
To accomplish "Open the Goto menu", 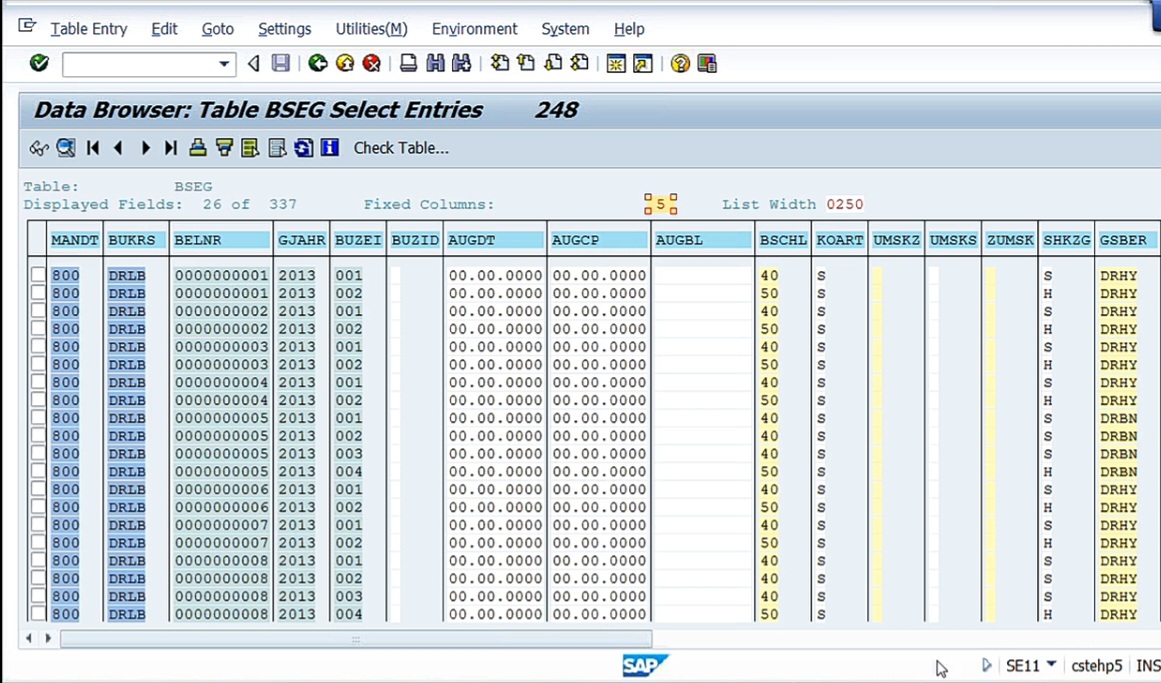I will pos(218,29).
